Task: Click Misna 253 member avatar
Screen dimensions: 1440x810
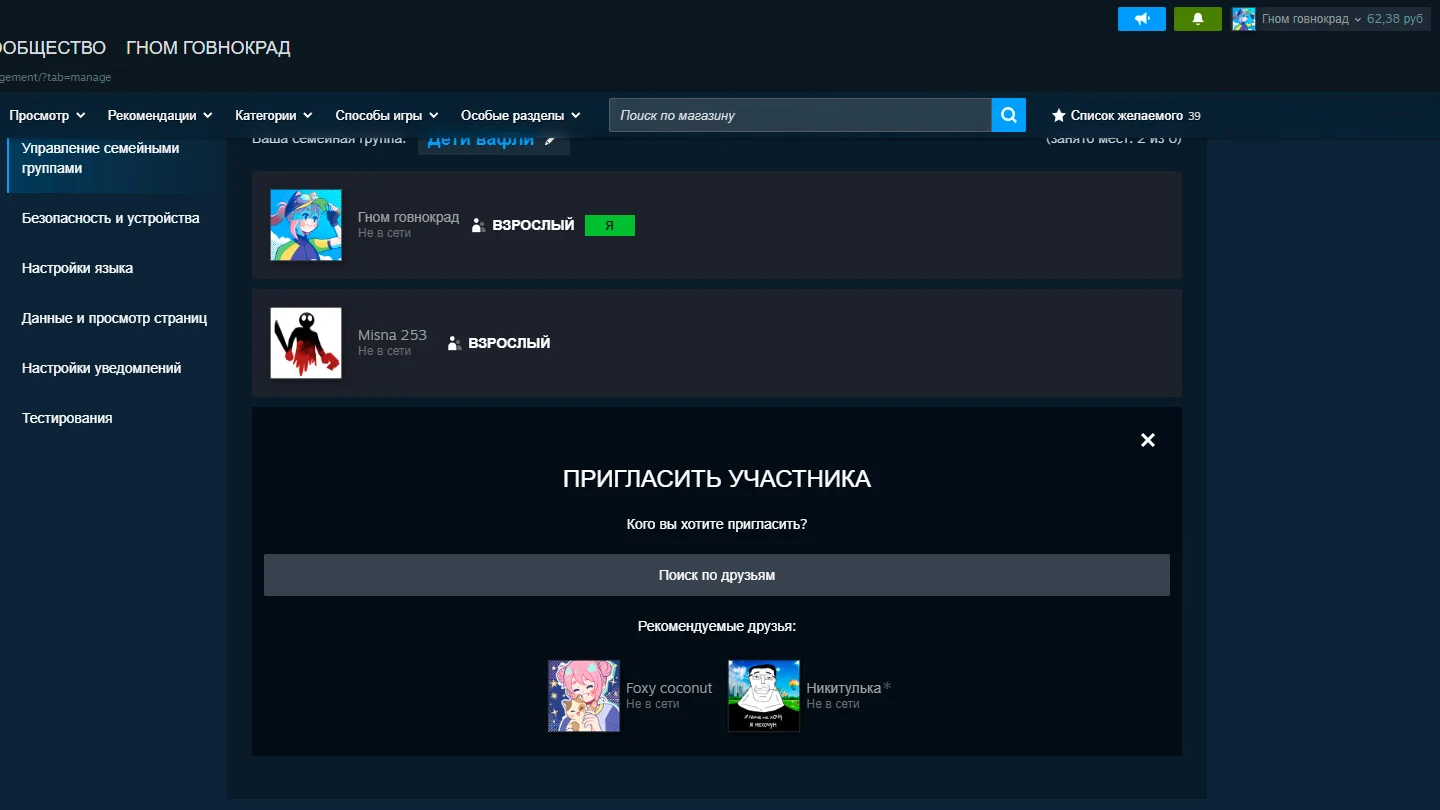Action: click(306, 343)
